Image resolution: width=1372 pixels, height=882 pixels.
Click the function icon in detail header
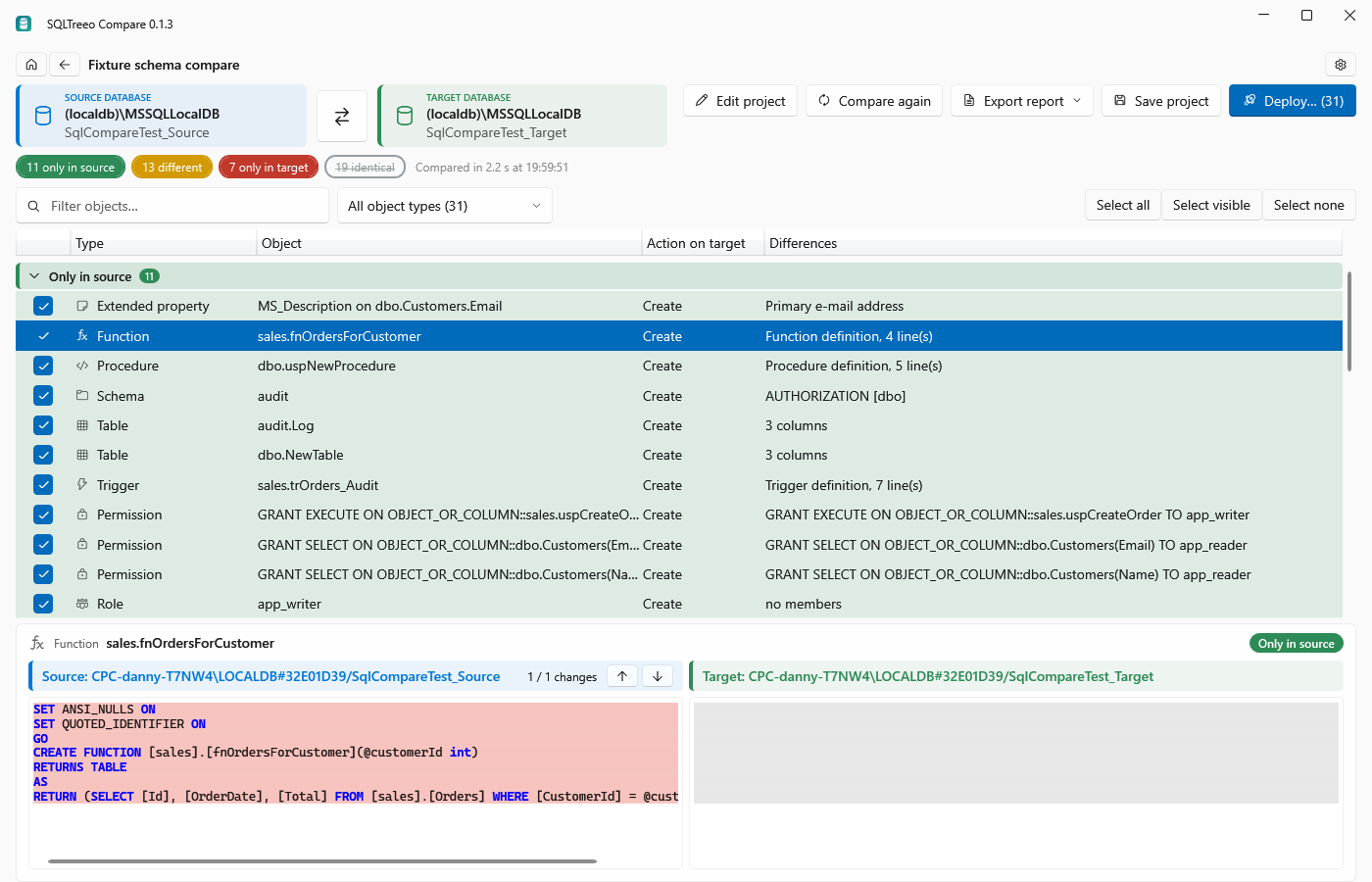point(37,643)
